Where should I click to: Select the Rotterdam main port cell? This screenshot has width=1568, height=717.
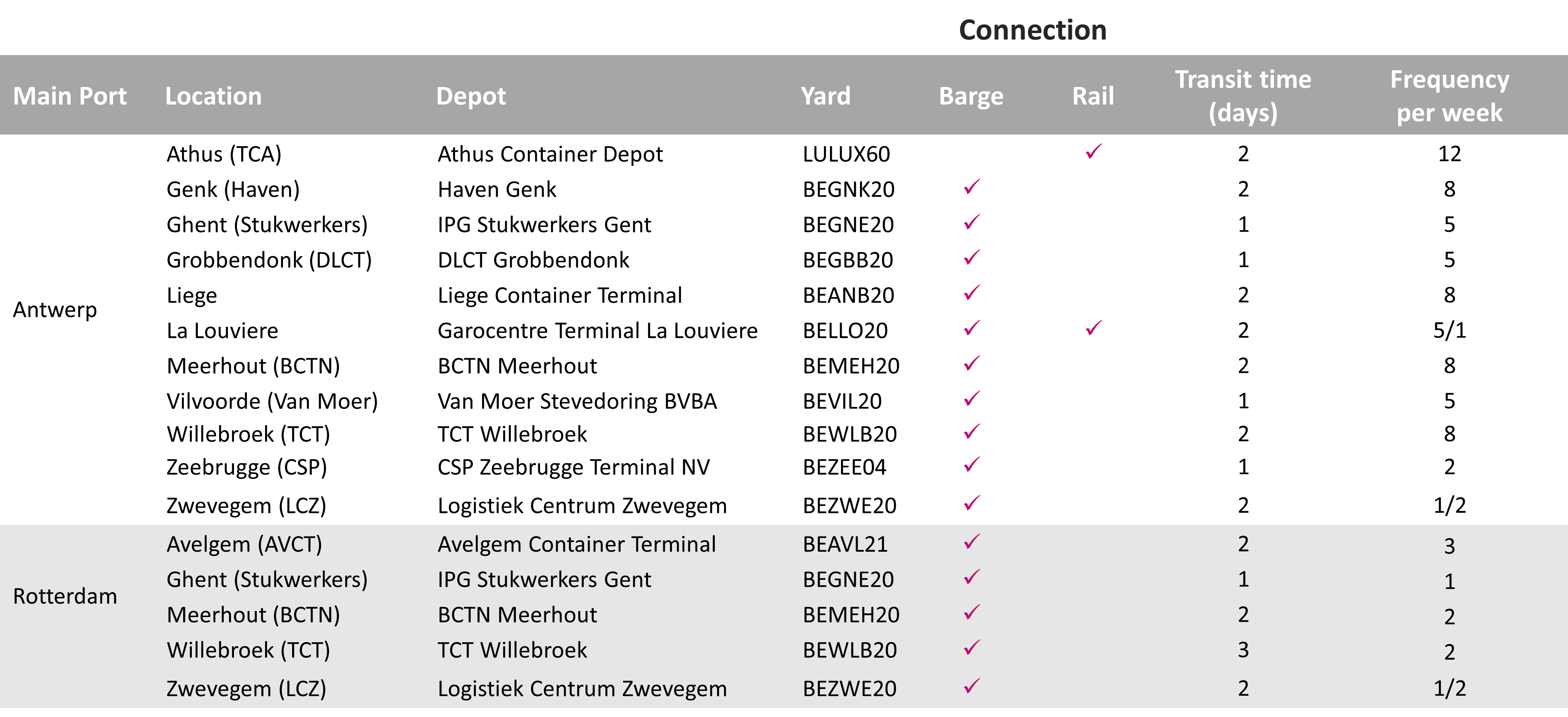(x=65, y=596)
